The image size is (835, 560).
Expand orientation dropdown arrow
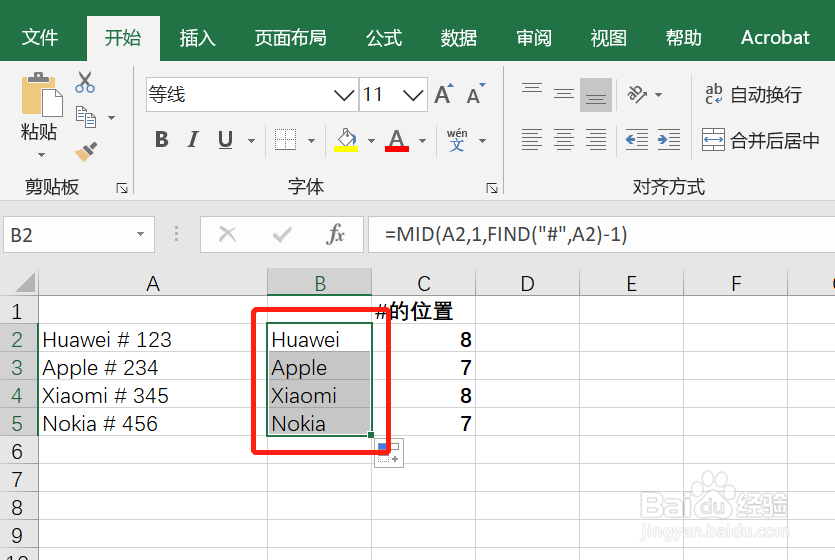659,95
